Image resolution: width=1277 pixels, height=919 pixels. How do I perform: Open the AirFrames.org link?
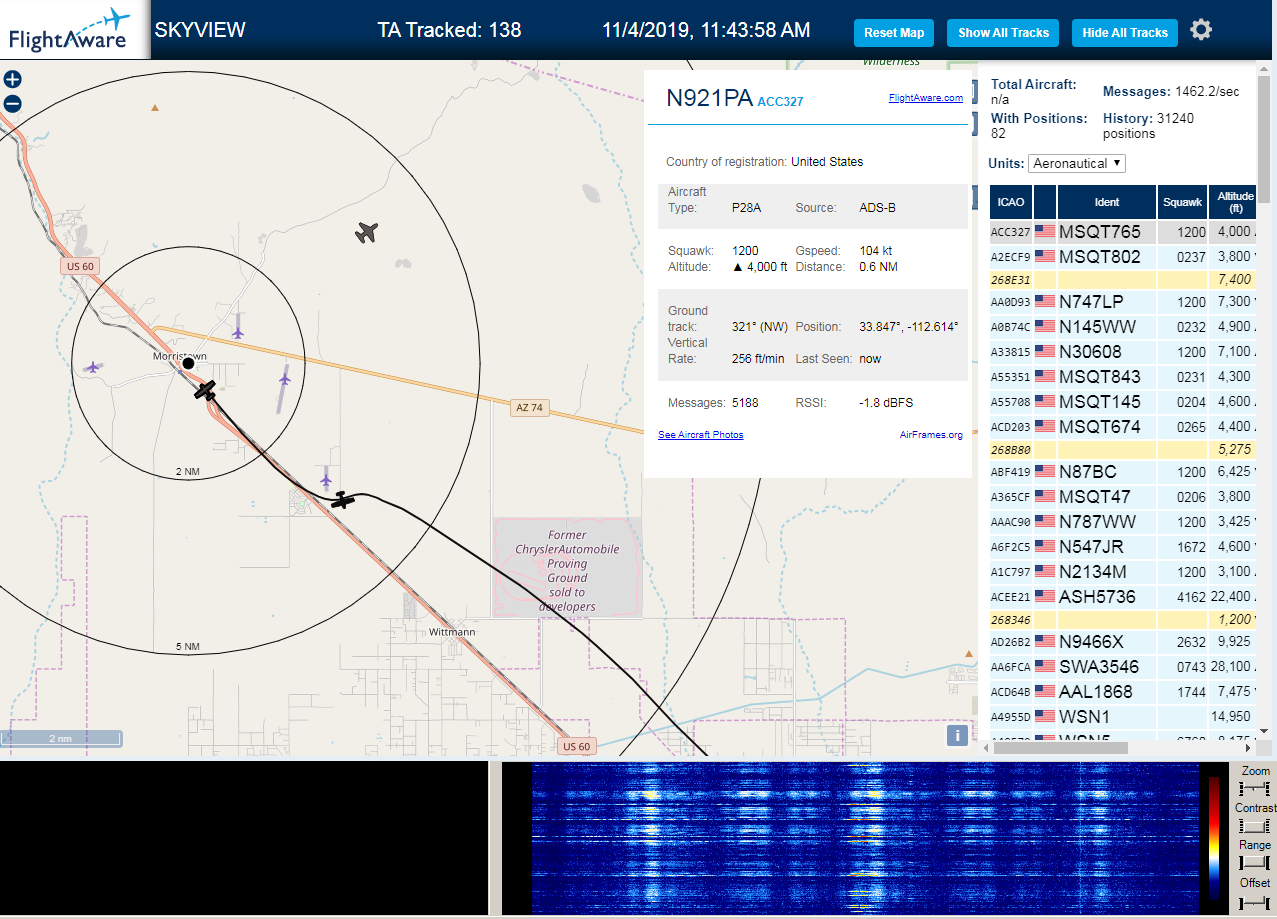tap(931, 435)
